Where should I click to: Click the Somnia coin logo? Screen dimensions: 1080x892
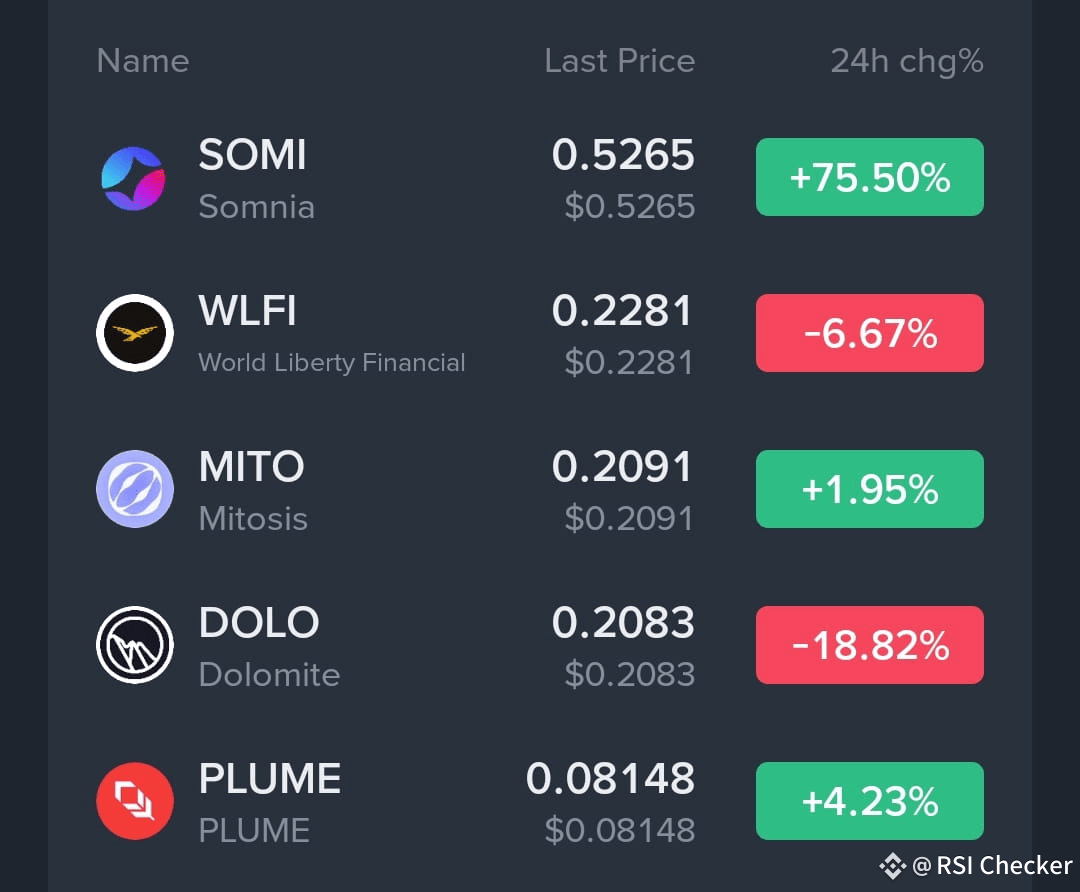click(x=135, y=178)
